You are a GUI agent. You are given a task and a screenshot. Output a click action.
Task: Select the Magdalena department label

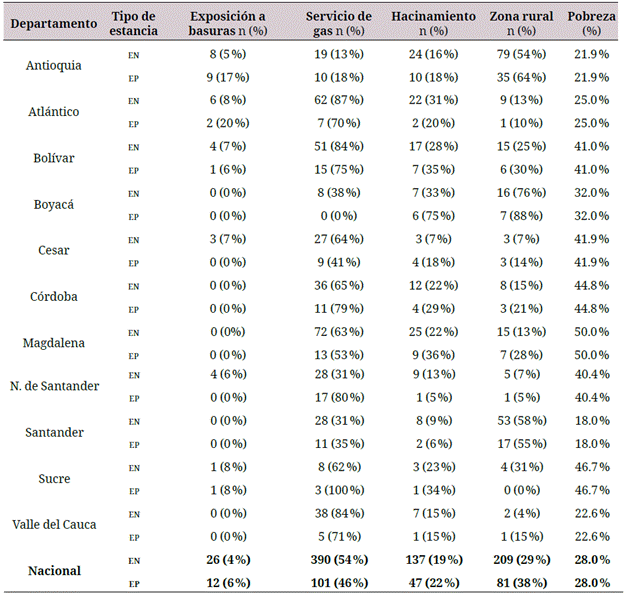pos(56,342)
